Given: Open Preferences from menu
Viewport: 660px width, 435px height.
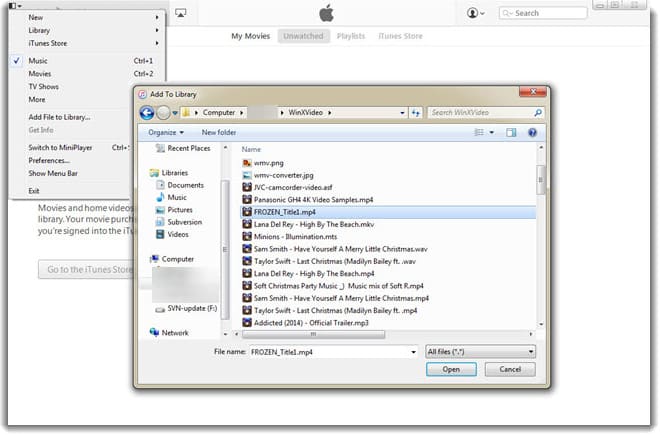Looking at the screenshot, I should [x=49, y=160].
